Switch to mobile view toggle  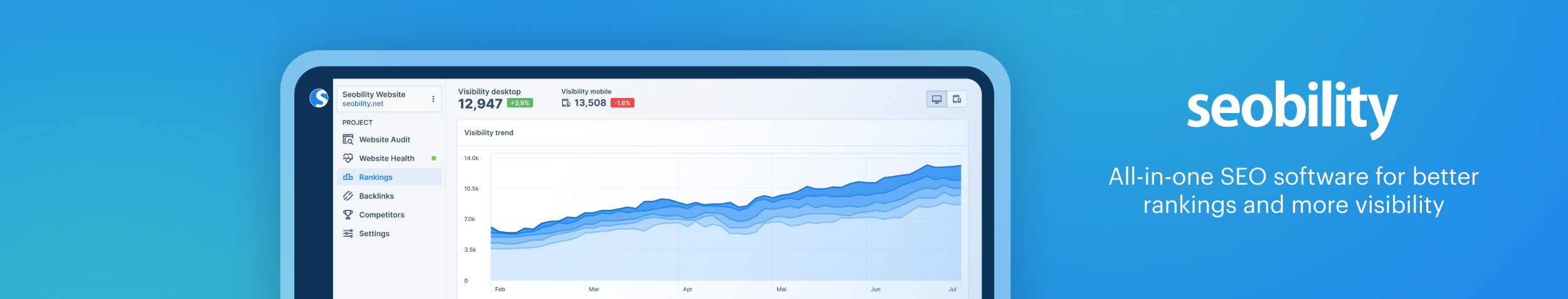coord(956,99)
